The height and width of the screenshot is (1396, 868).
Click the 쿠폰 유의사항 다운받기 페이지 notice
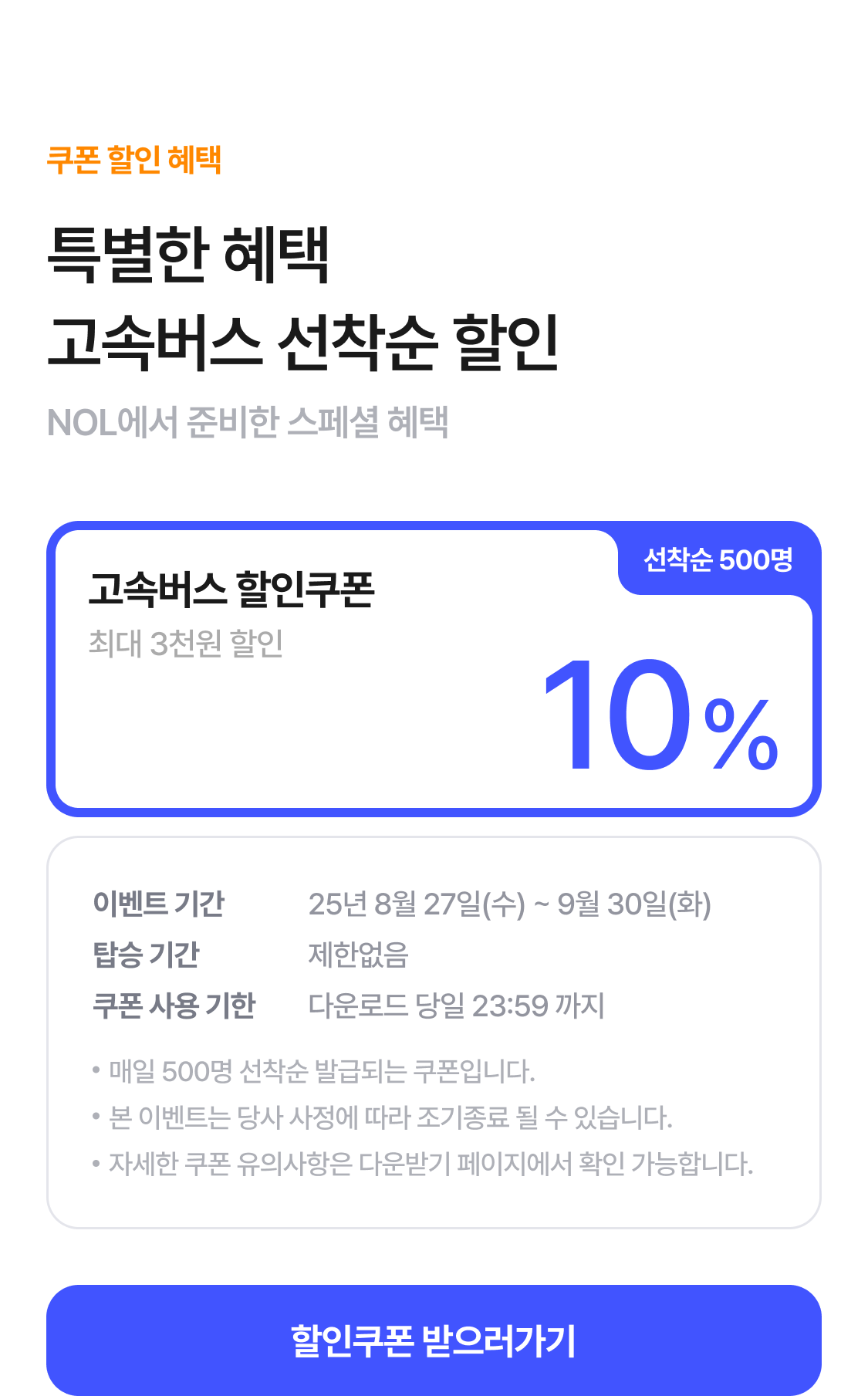click(422, 1164)
